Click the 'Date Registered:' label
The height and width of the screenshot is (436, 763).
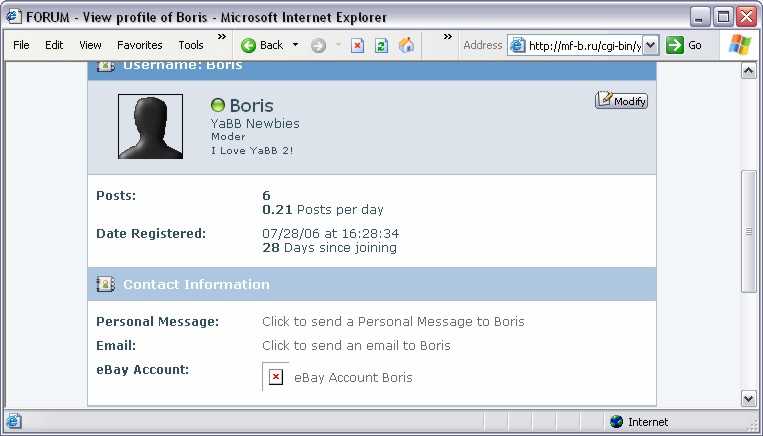[151, 234]
